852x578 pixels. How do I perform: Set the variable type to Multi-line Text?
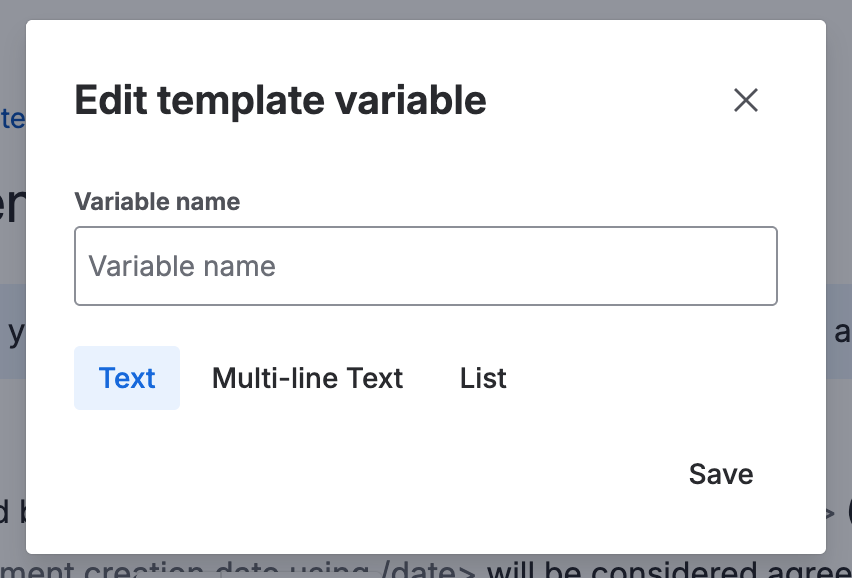point(307,378)
